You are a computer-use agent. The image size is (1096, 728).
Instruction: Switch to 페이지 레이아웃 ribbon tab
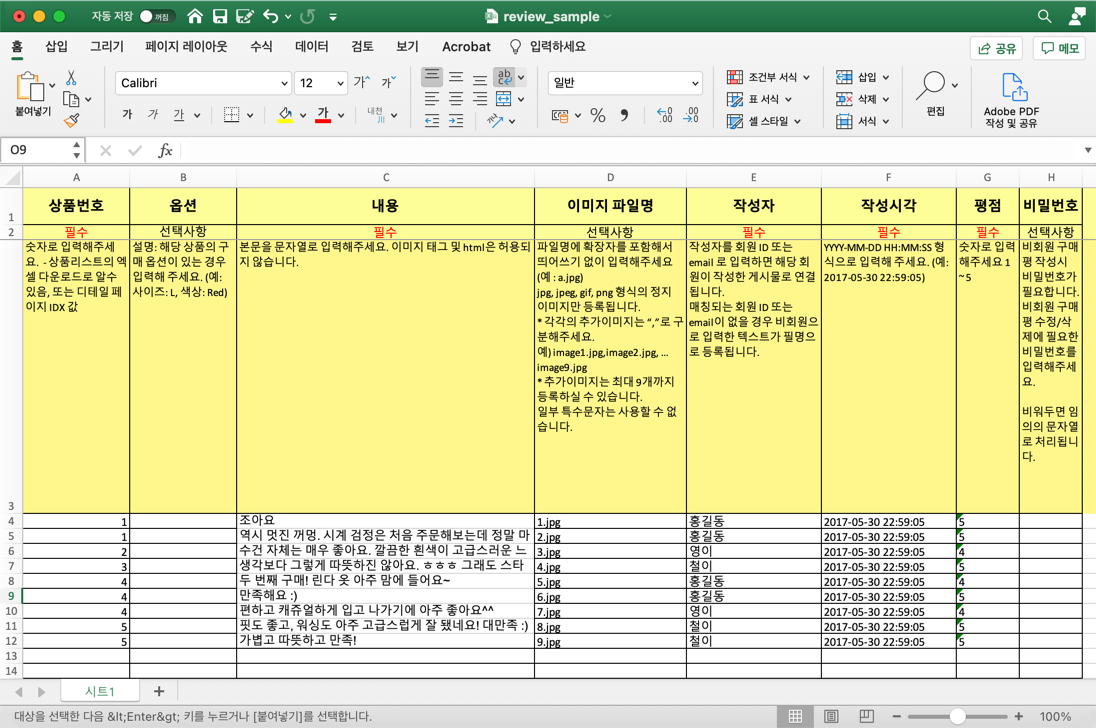point(186,46)
